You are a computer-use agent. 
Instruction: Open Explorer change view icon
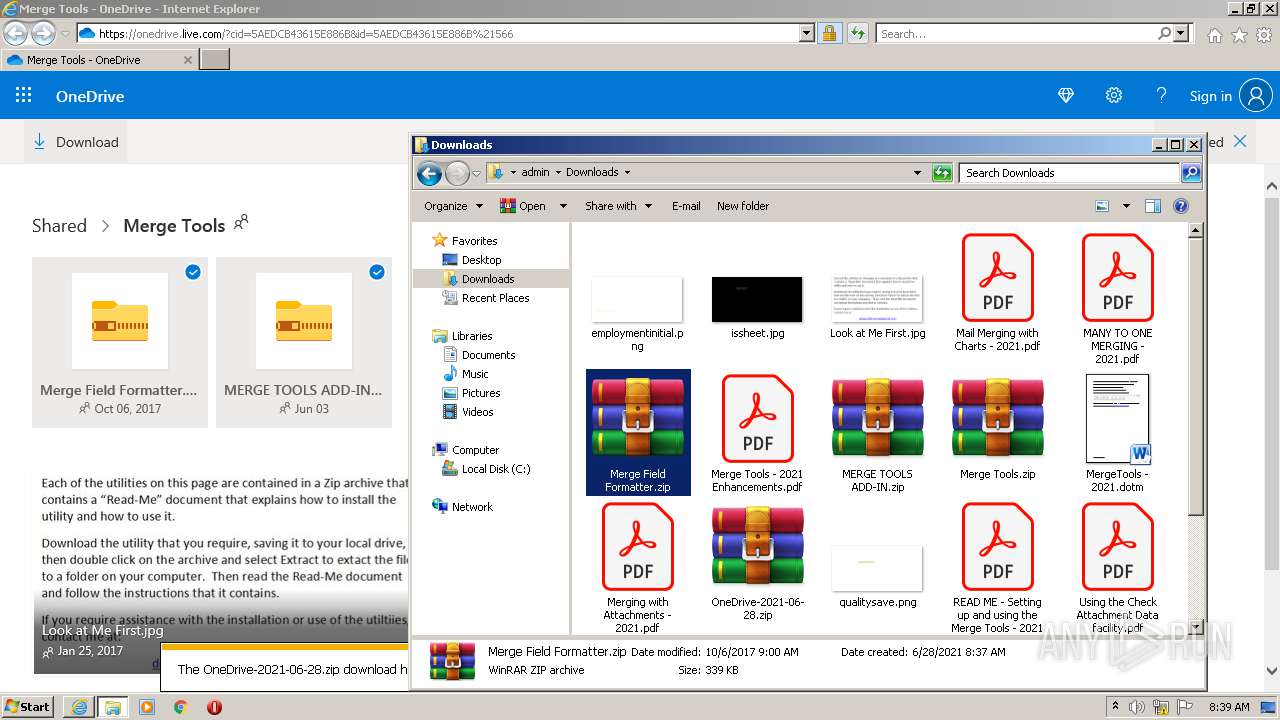coord(1102,206)
